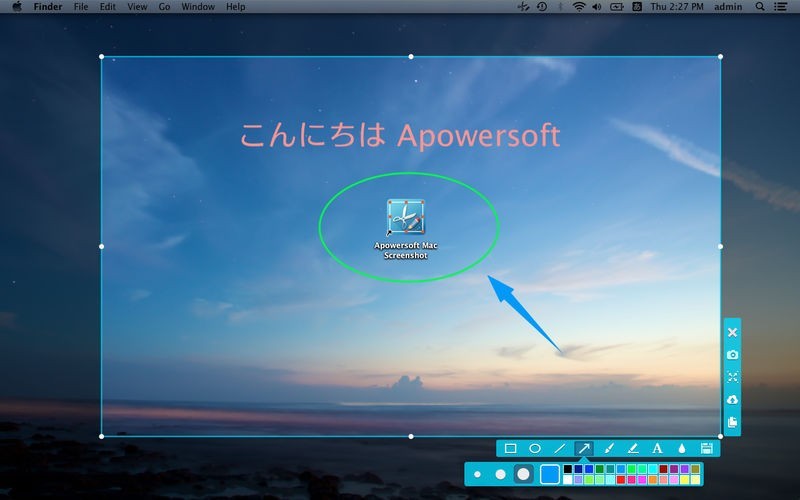Image resolution: width=800 pixels, height=500 pixels.
Task: Pick the pure red color swatch
Action: pos(621,480)
